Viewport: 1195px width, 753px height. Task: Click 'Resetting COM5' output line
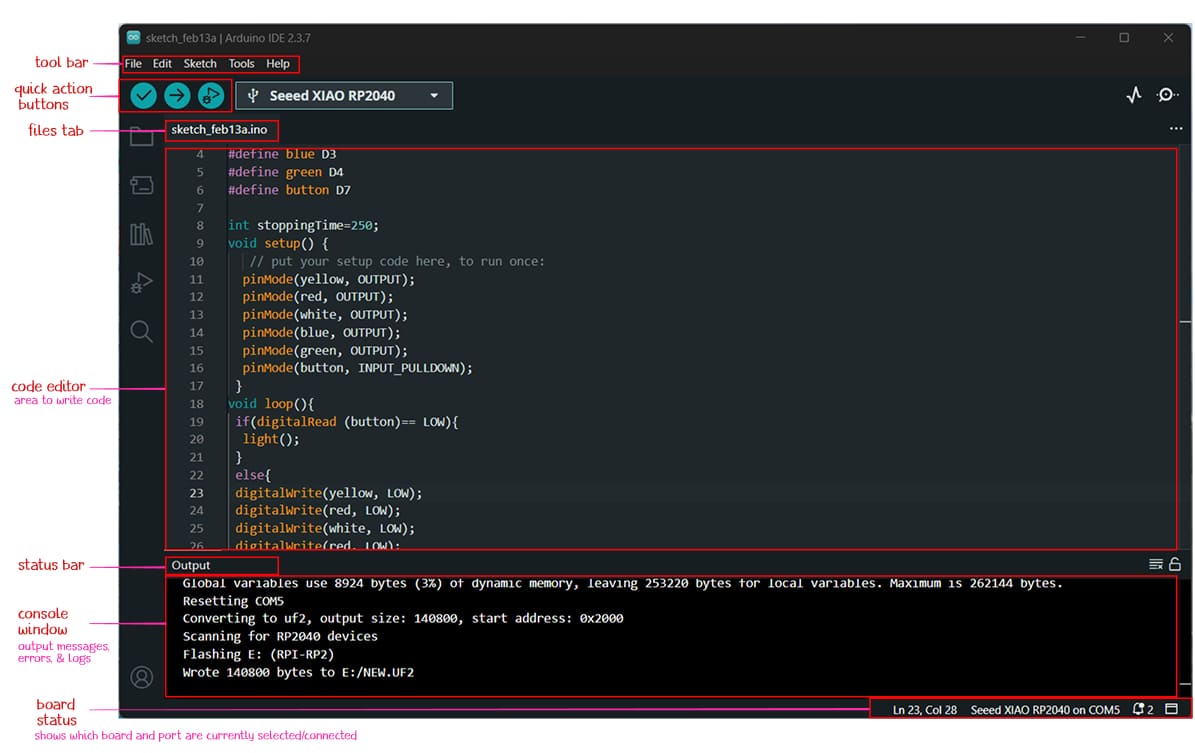coord(233,601)
